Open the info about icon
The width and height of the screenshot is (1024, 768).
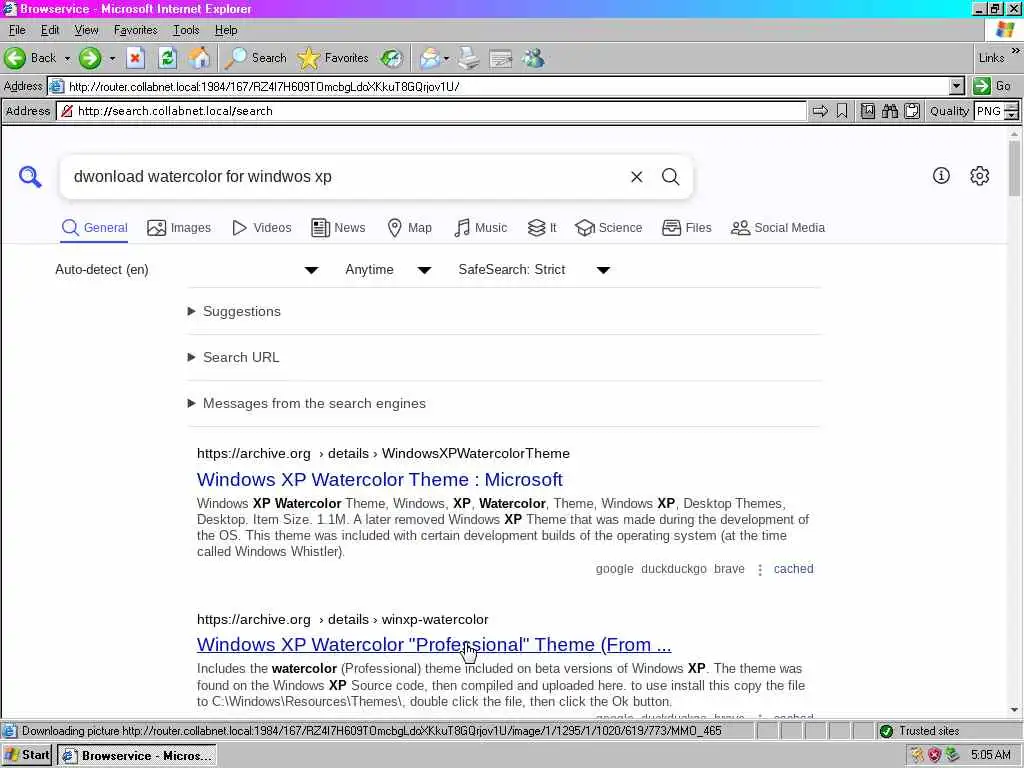click(x=941, y=175)
